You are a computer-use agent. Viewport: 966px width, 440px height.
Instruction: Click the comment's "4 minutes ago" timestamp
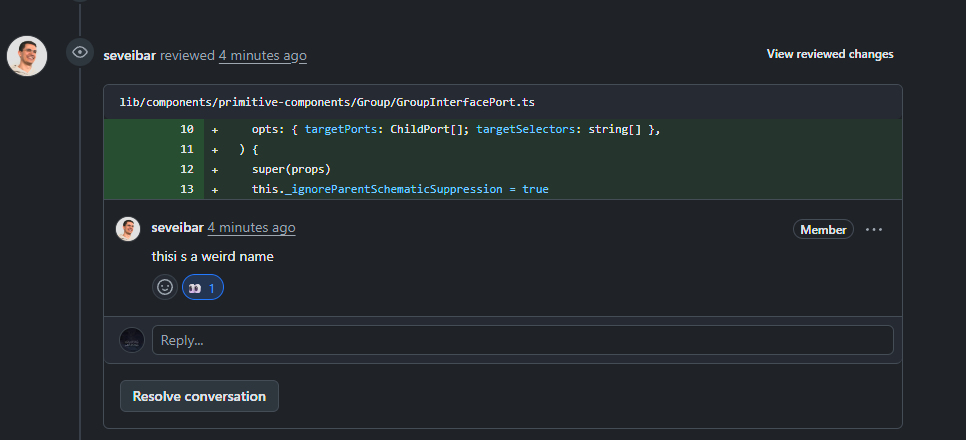click(x=251, y=228)
